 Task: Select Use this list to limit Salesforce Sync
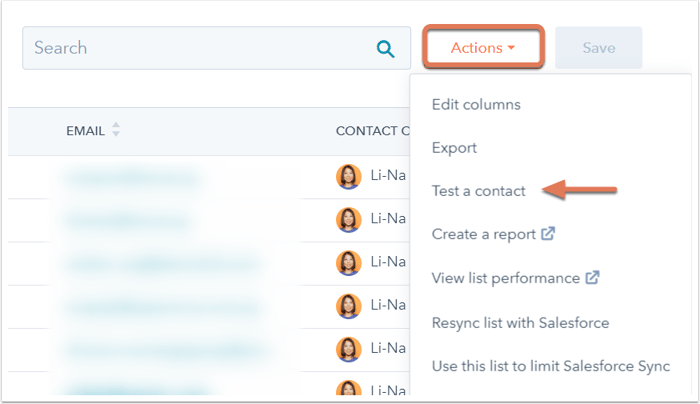click(x=550, y=366)
